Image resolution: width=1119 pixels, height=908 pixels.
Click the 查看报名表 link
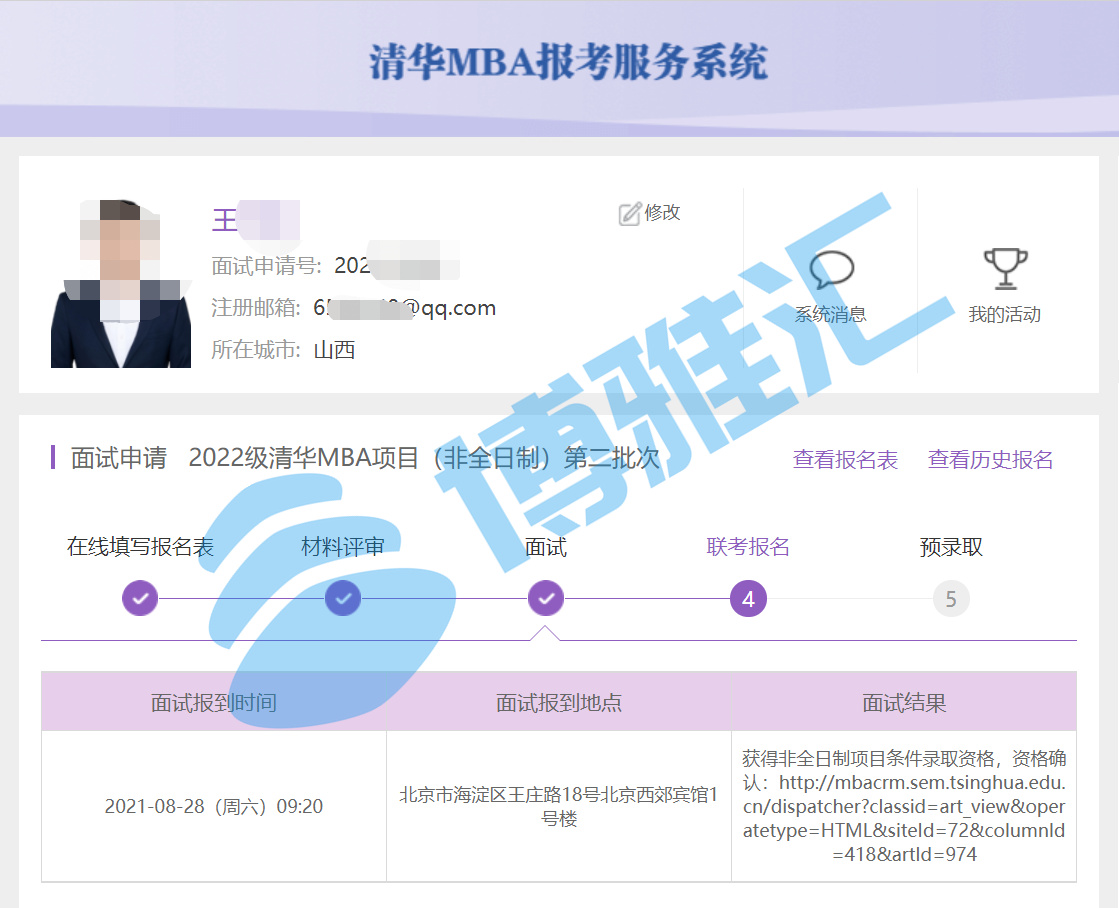pyautogui.click(x=845, y=459)
